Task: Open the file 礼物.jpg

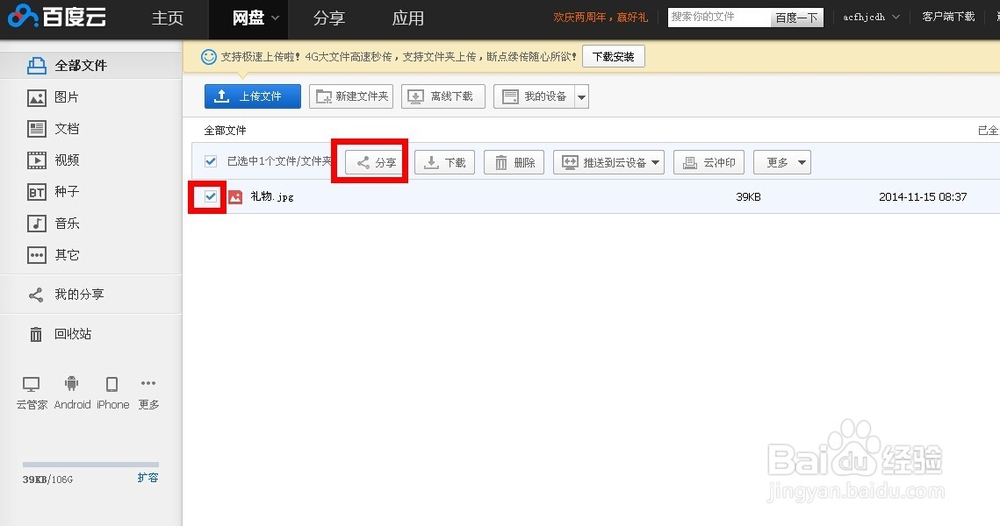Action: click(272, 197)
